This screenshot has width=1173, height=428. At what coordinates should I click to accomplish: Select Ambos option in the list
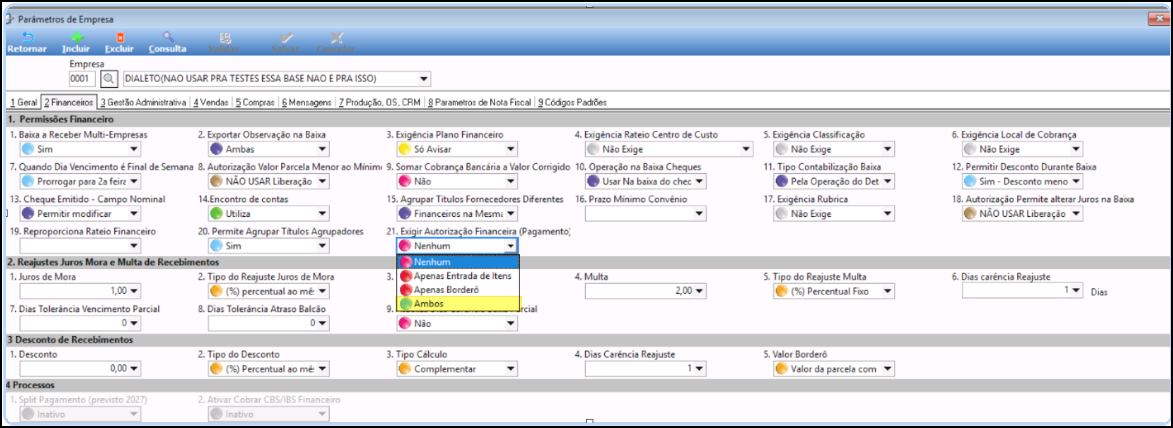(458, 303)
